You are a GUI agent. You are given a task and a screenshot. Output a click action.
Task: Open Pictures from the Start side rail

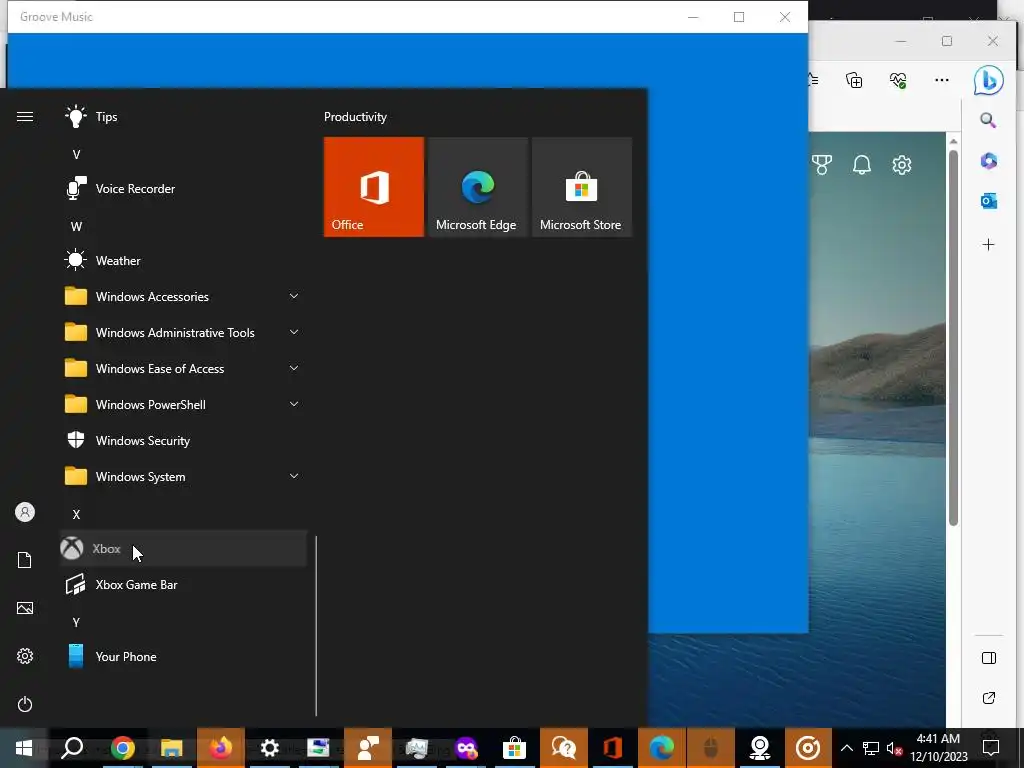point(25,608)
